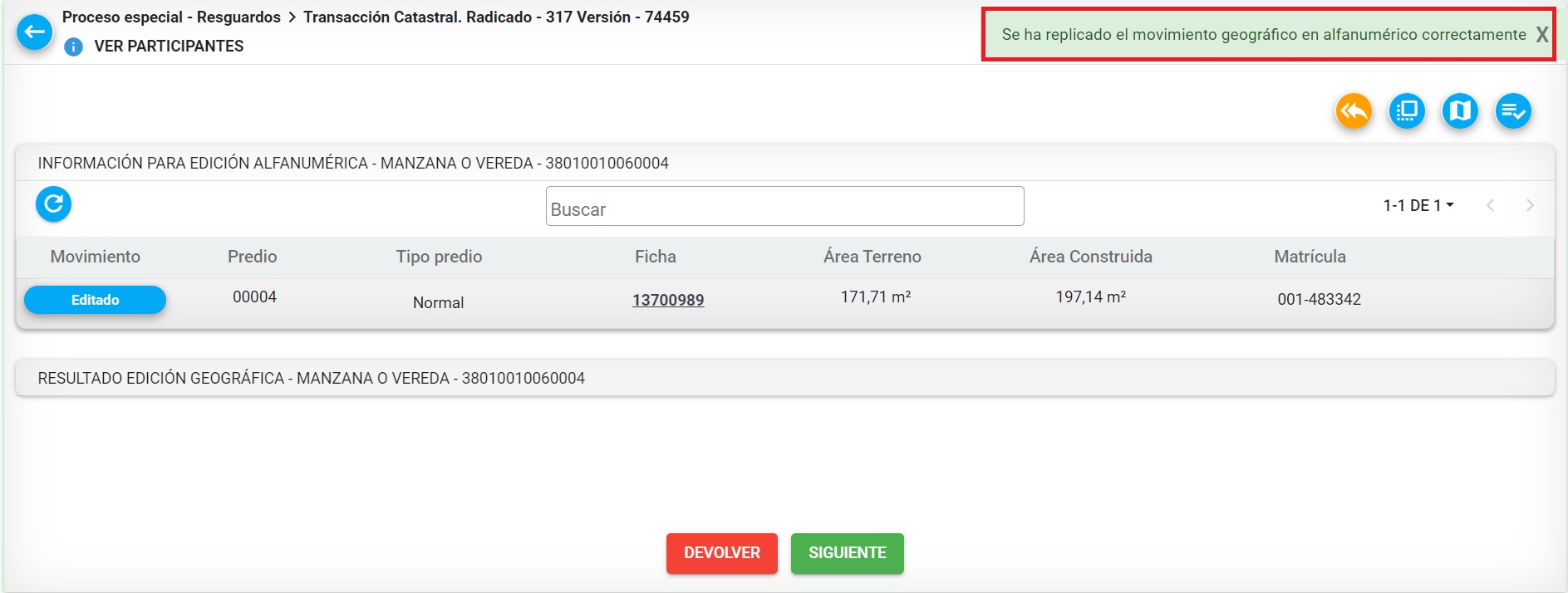Click the blue copy/layers icon button
This screenshot has height=593, width=1568.
1407,110
